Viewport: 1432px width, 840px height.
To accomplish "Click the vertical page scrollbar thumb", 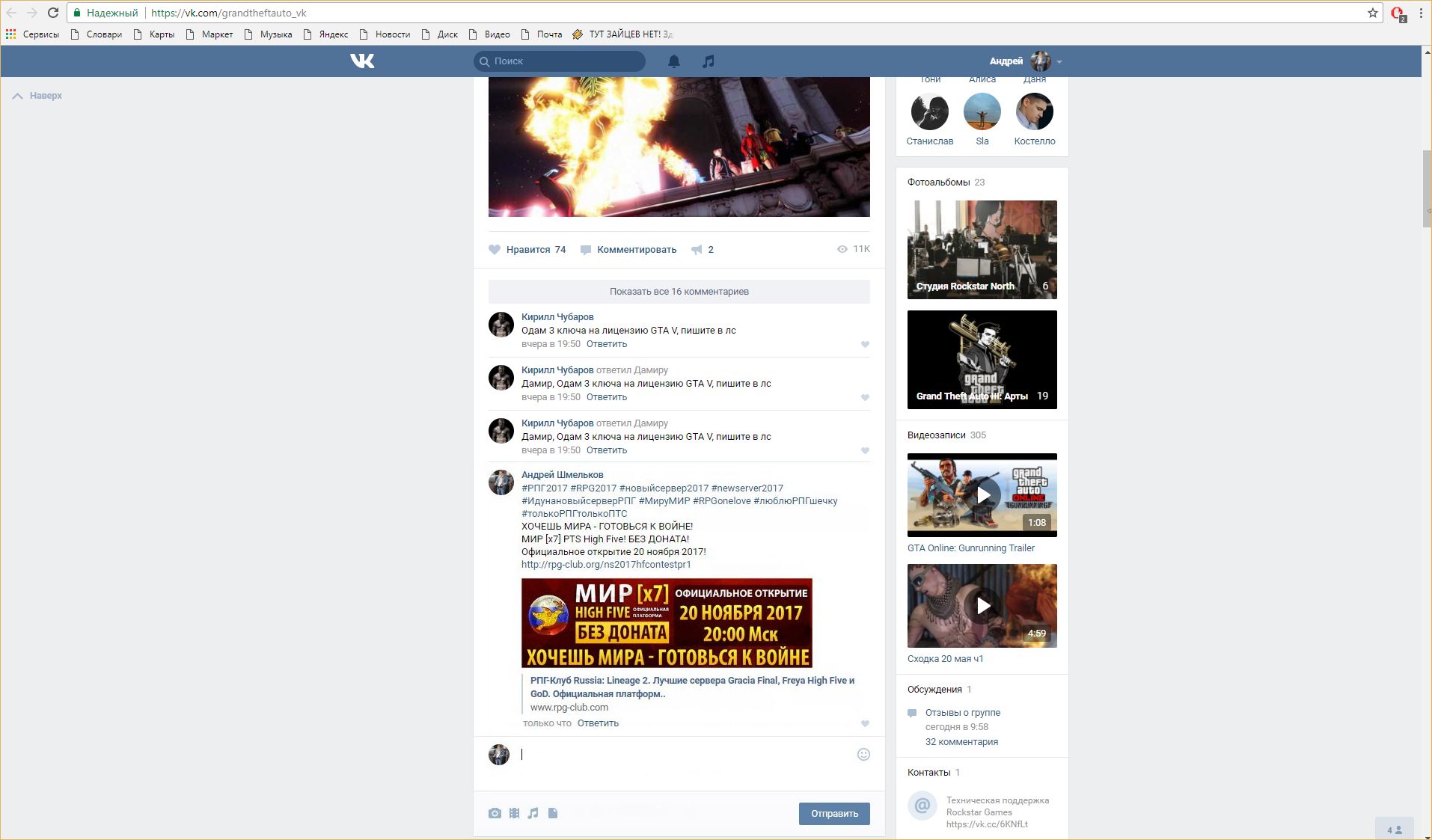I will tap(1427, 188).
